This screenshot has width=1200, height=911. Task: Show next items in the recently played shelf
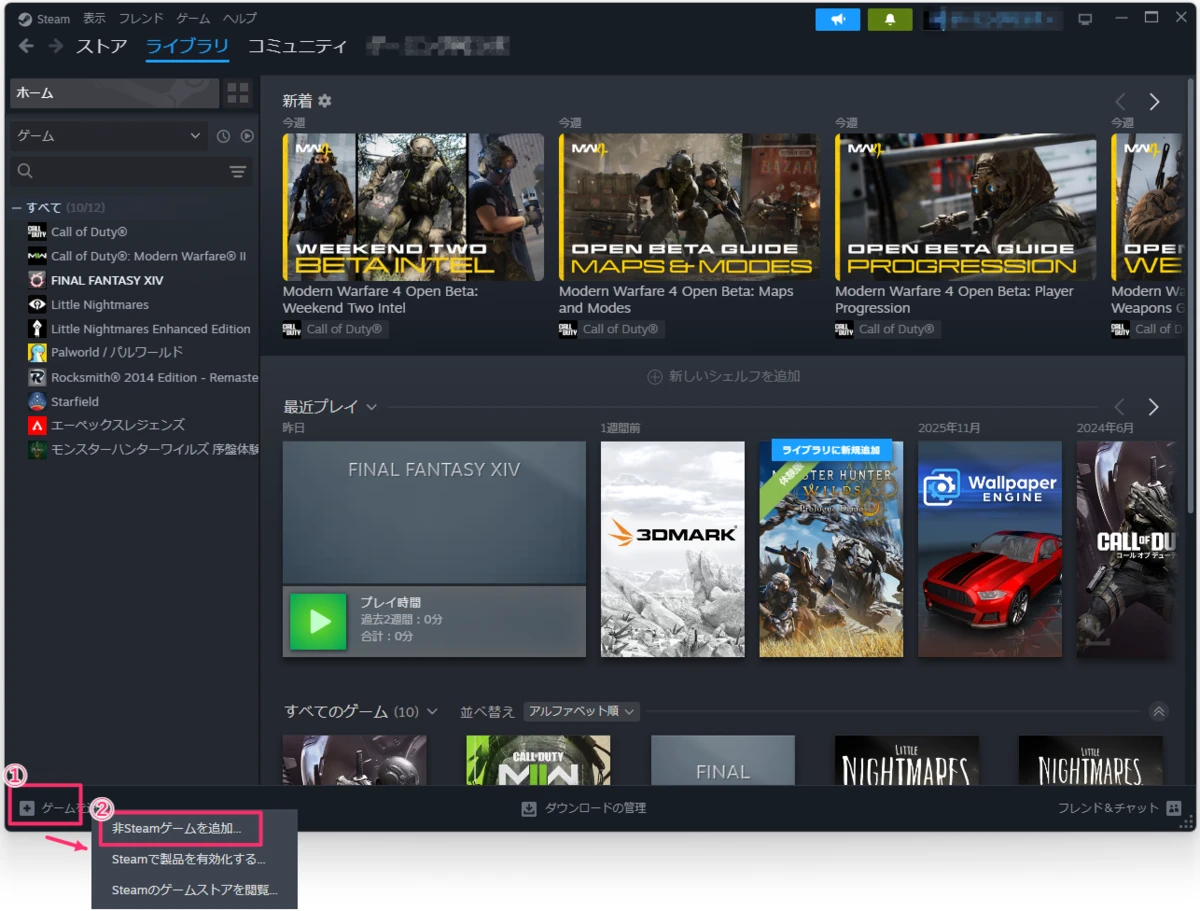point(1154,407)
